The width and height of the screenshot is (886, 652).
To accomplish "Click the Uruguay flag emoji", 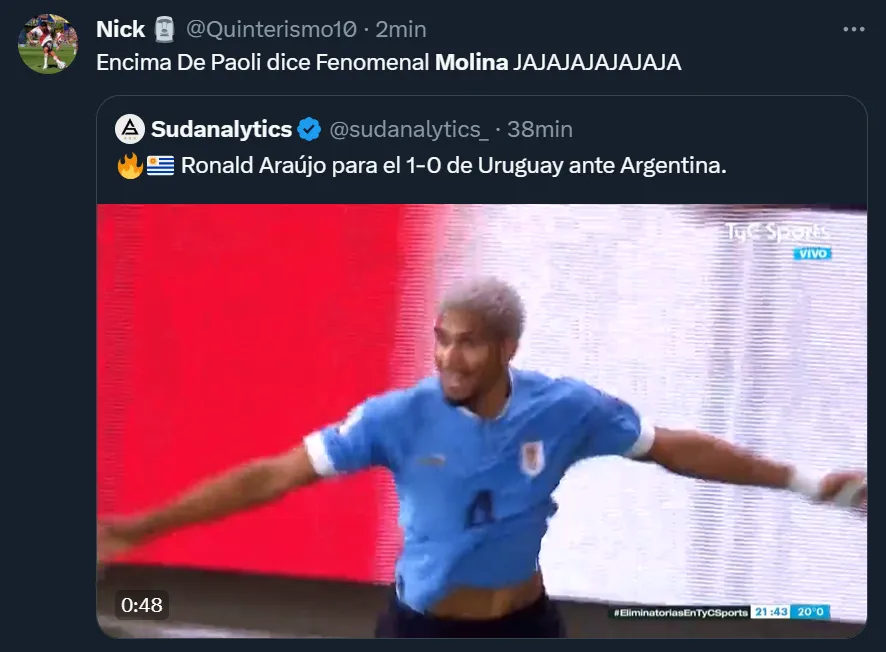I will (160, 166).
